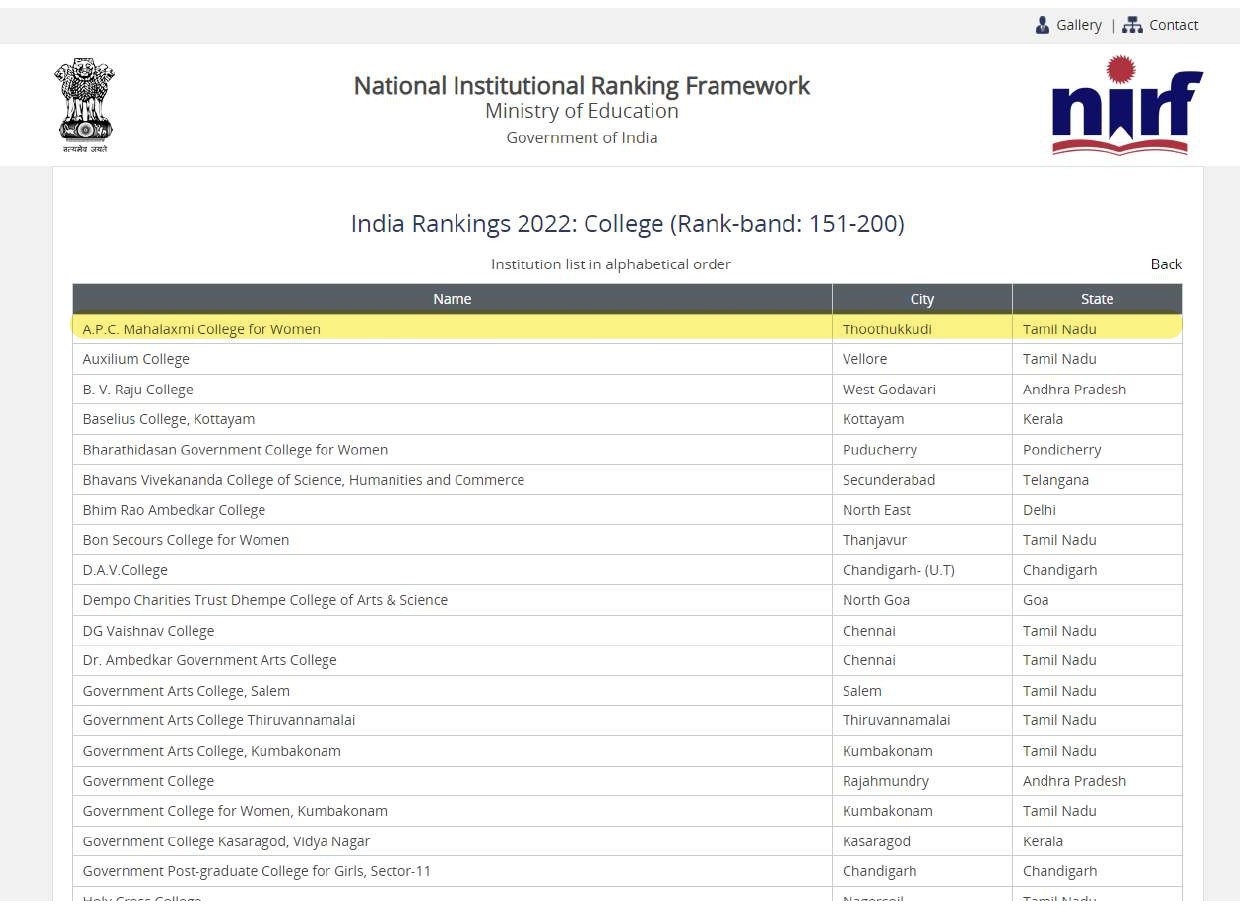Select Government College for Women, Kumbakonam

tap(235, 811)
